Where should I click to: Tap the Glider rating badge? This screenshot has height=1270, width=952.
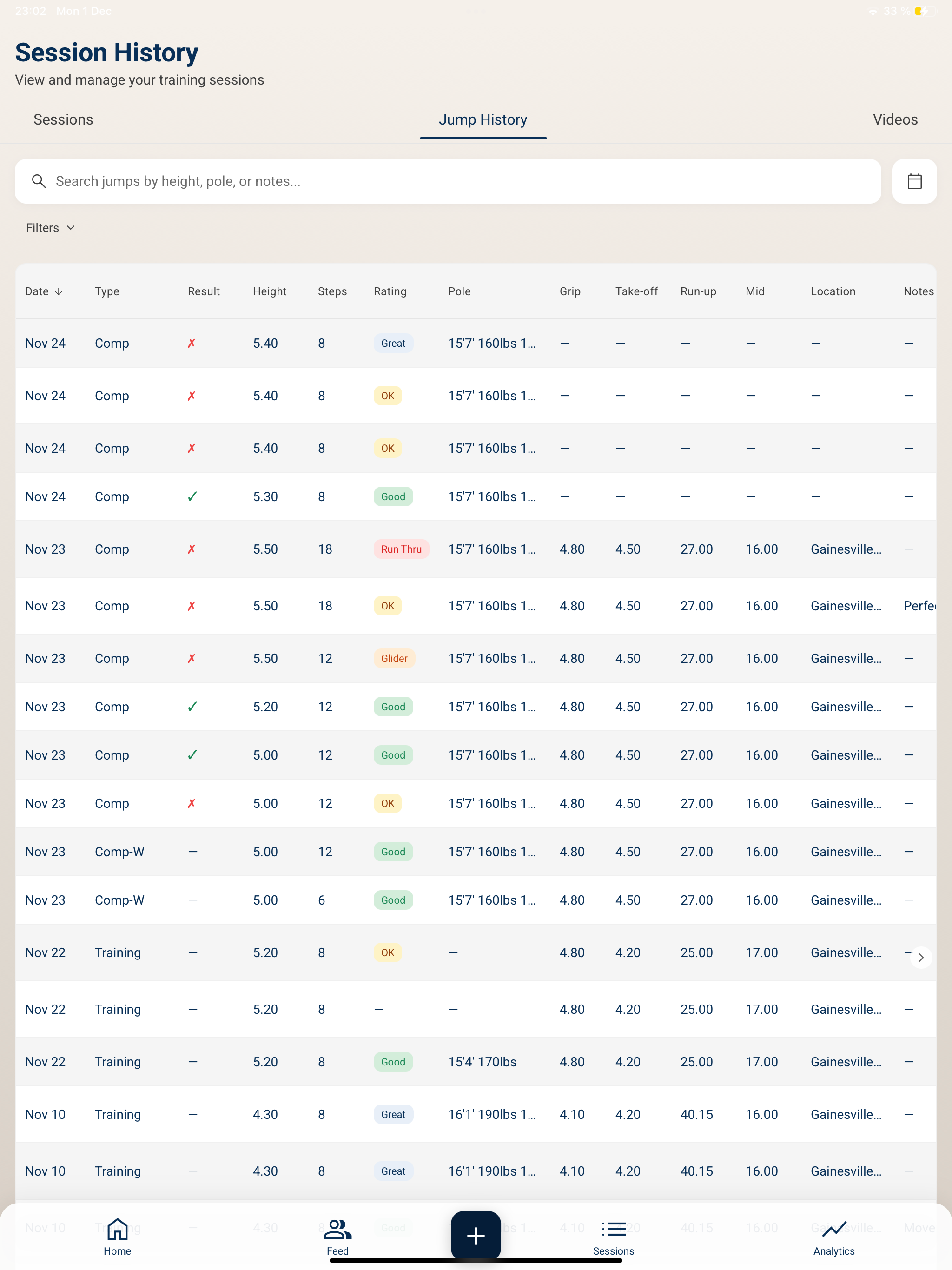point(394,659)
